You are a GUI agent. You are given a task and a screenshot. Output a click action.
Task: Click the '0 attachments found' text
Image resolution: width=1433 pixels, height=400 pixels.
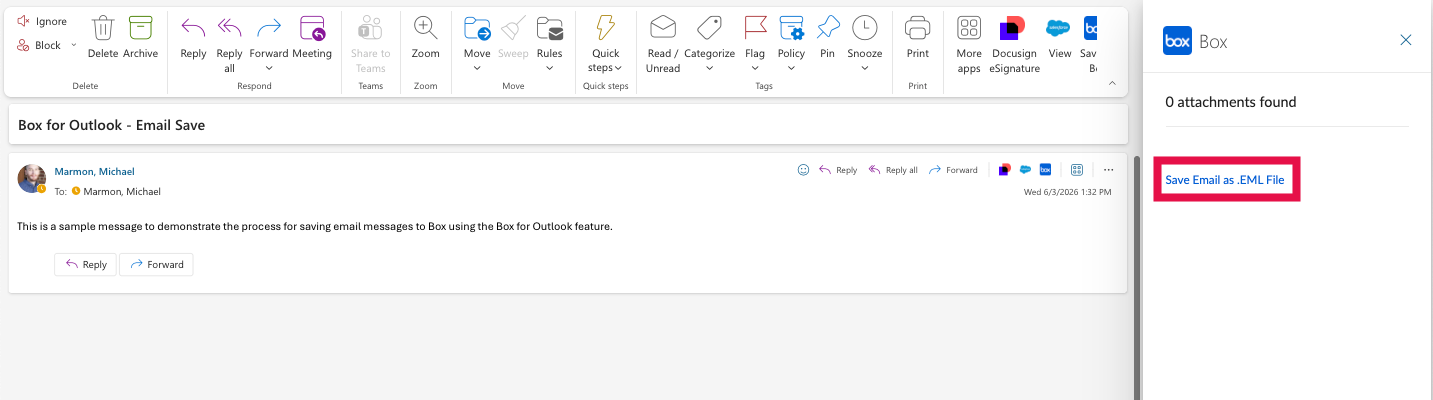pyautogui.click(x=1231, y=102)
